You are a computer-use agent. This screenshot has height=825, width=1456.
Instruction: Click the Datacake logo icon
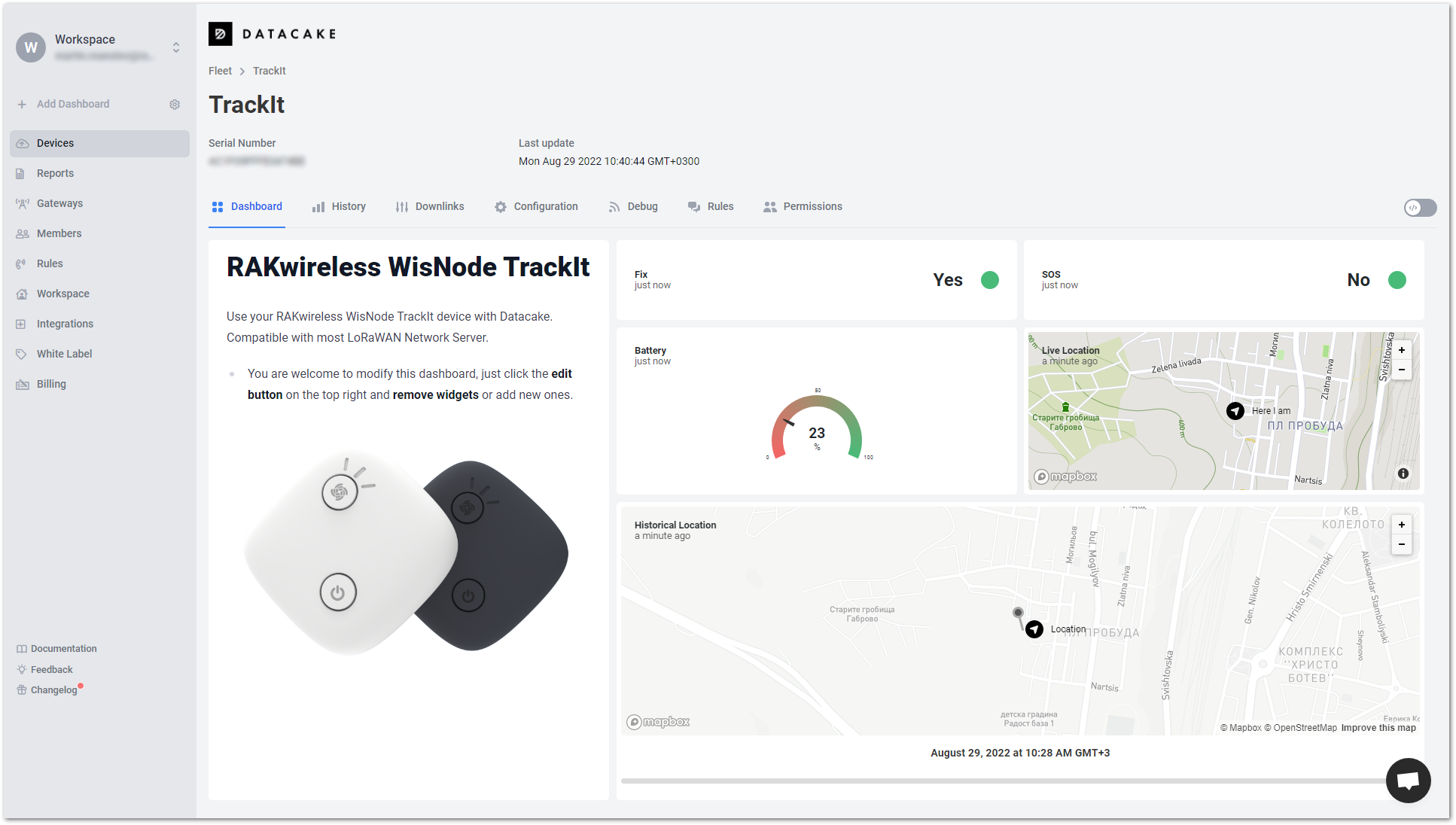(221, 34)
